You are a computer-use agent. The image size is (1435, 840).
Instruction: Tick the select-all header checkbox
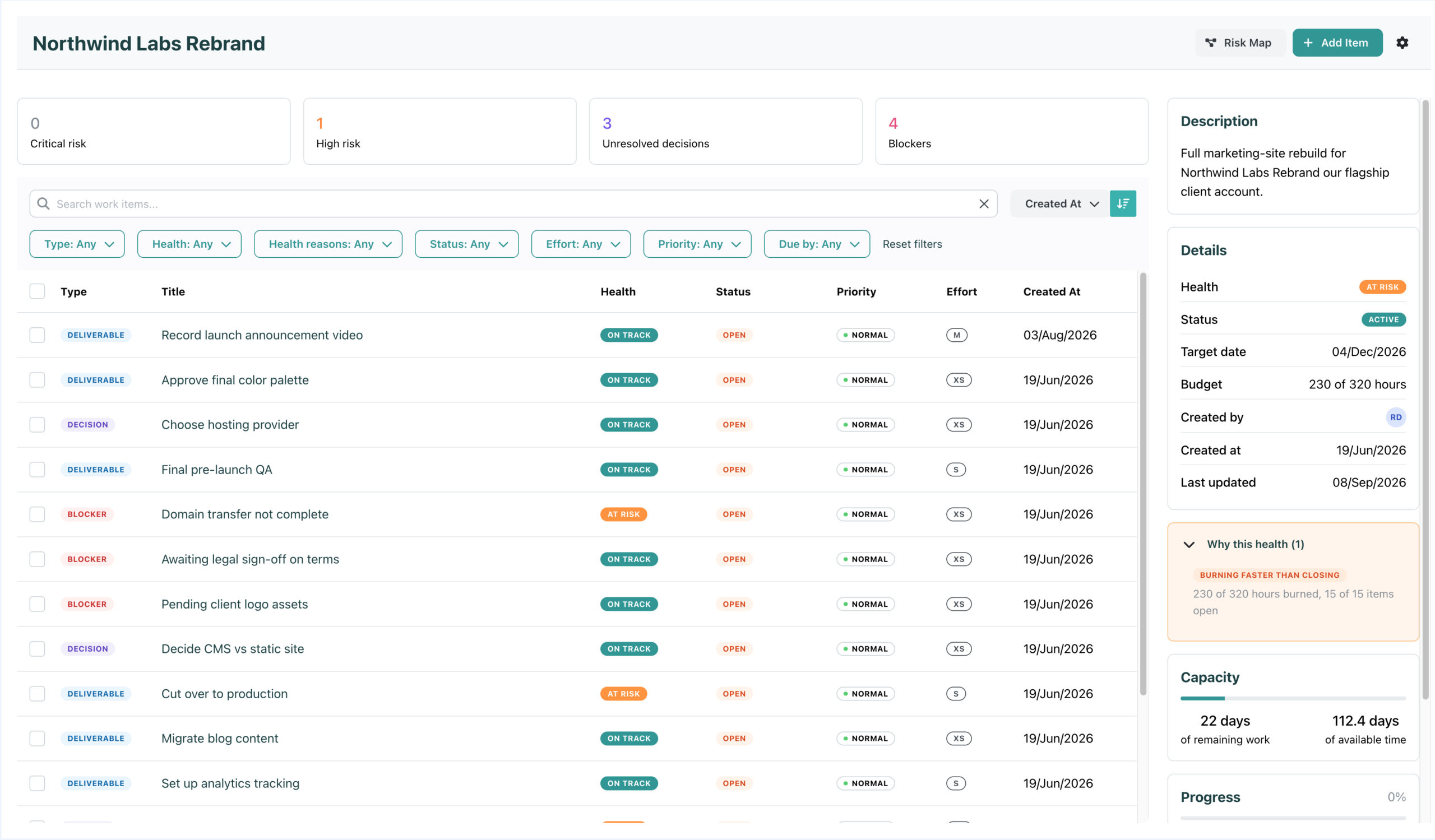tap(37, 291)
